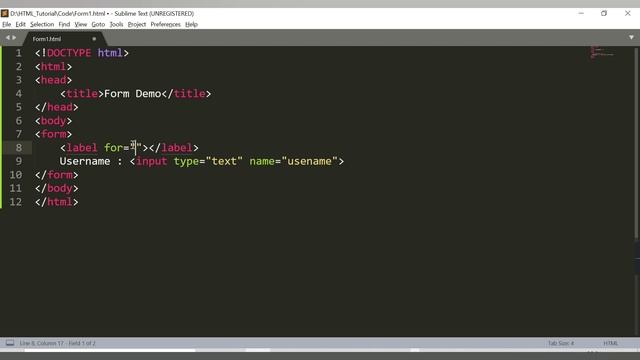Click line number 1 in the gutter
Image resolution: width=640 pixels, height=360 pixels.
coord(18,53)
